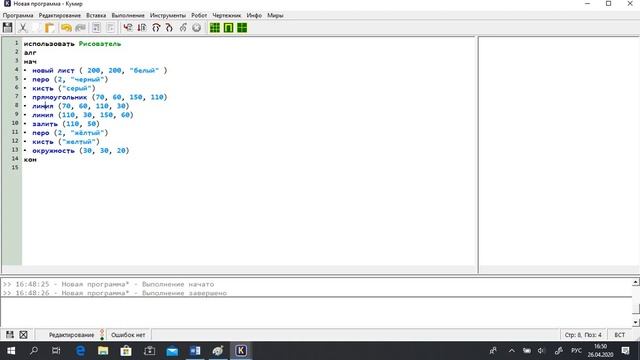Open the first green grid window icon
This screenshot has width=640, height=360.
pos(215,28)
